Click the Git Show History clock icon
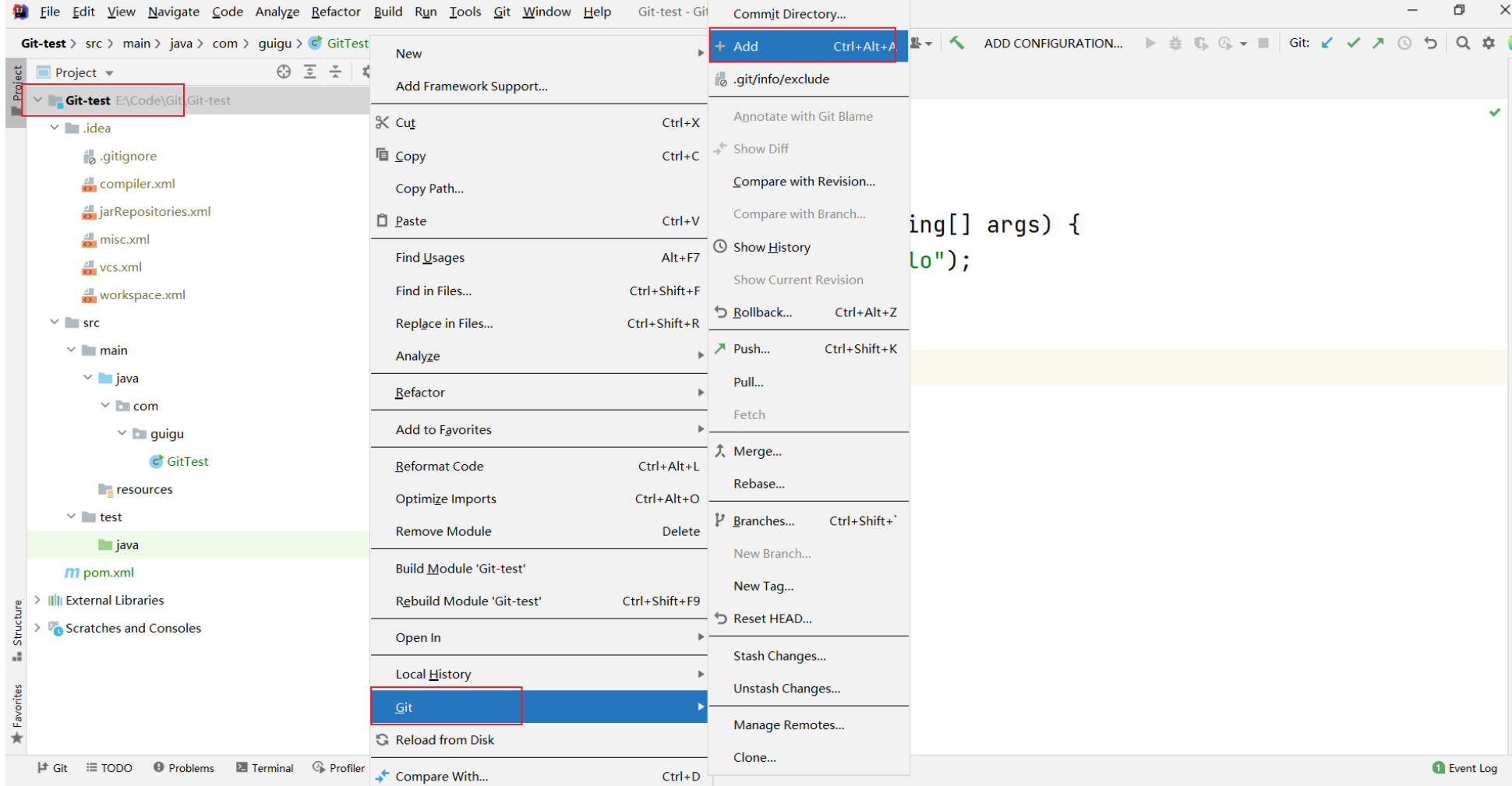Image resolution: width=1512 pixels, height=786 pixels. coord(1404,43)
